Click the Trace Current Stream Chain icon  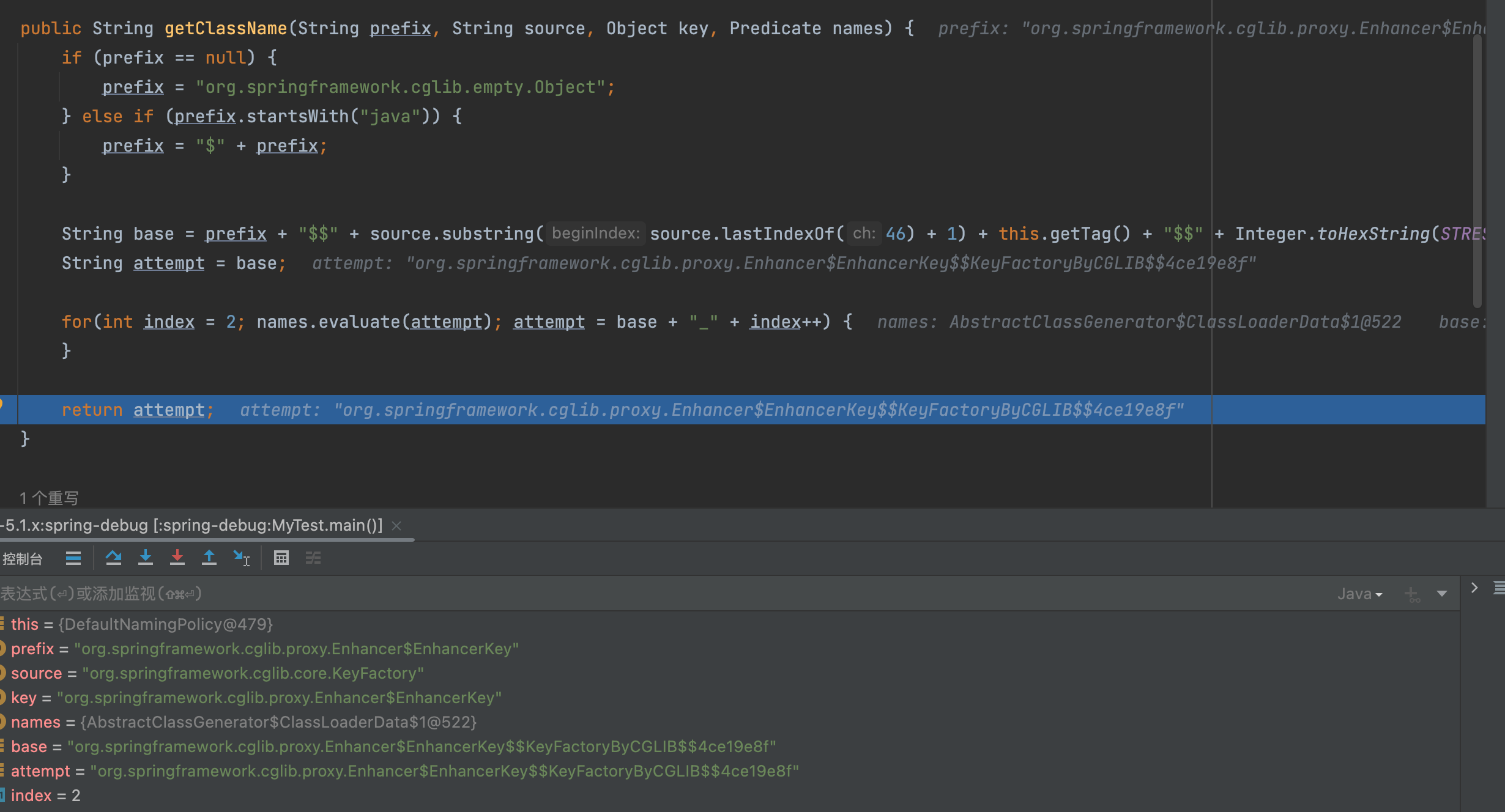pyautogui.click(x=313, y=558)
